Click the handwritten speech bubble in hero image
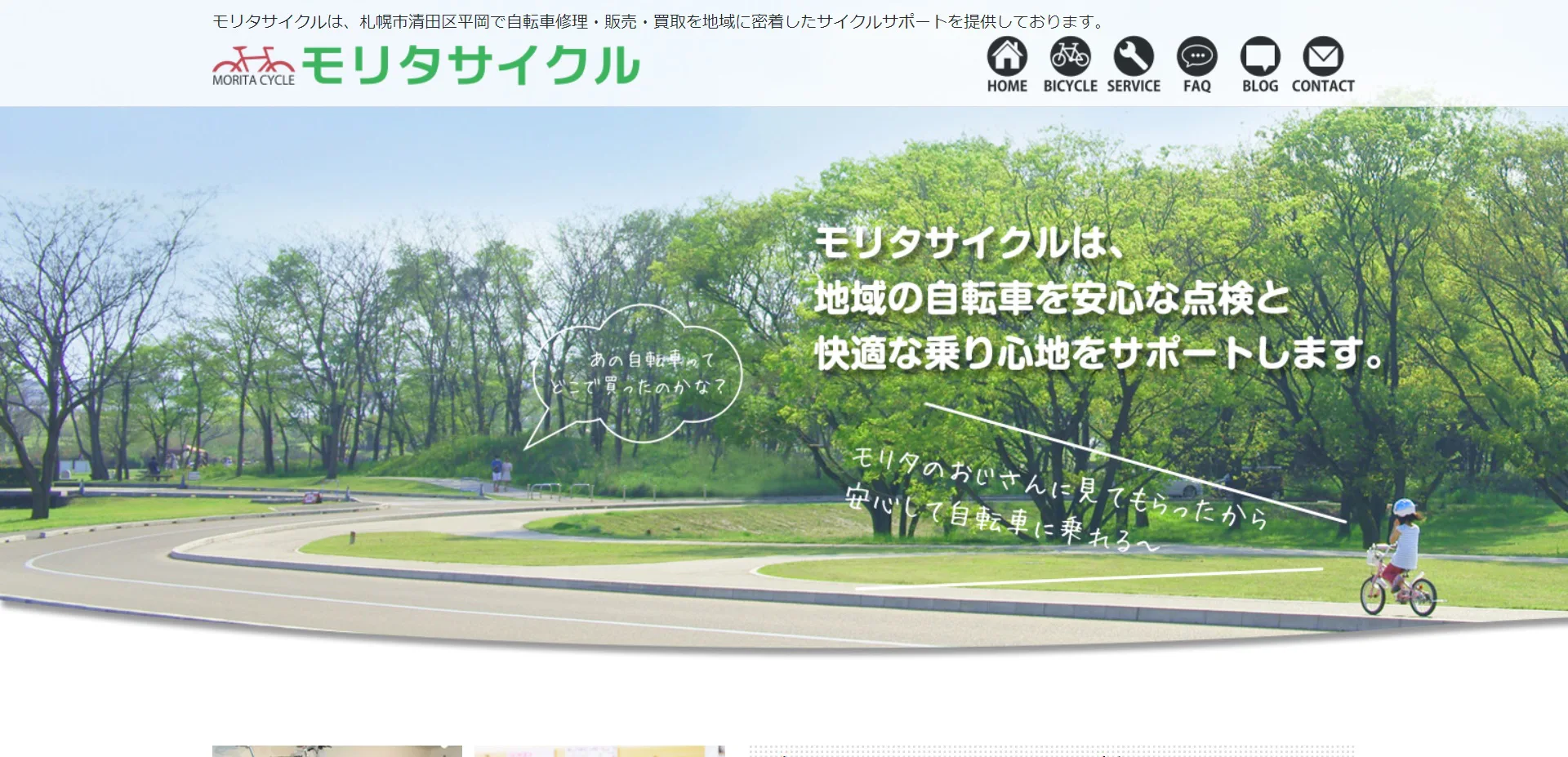The height and width of the screenshot is (757, 1568). [x=639, y=373]
